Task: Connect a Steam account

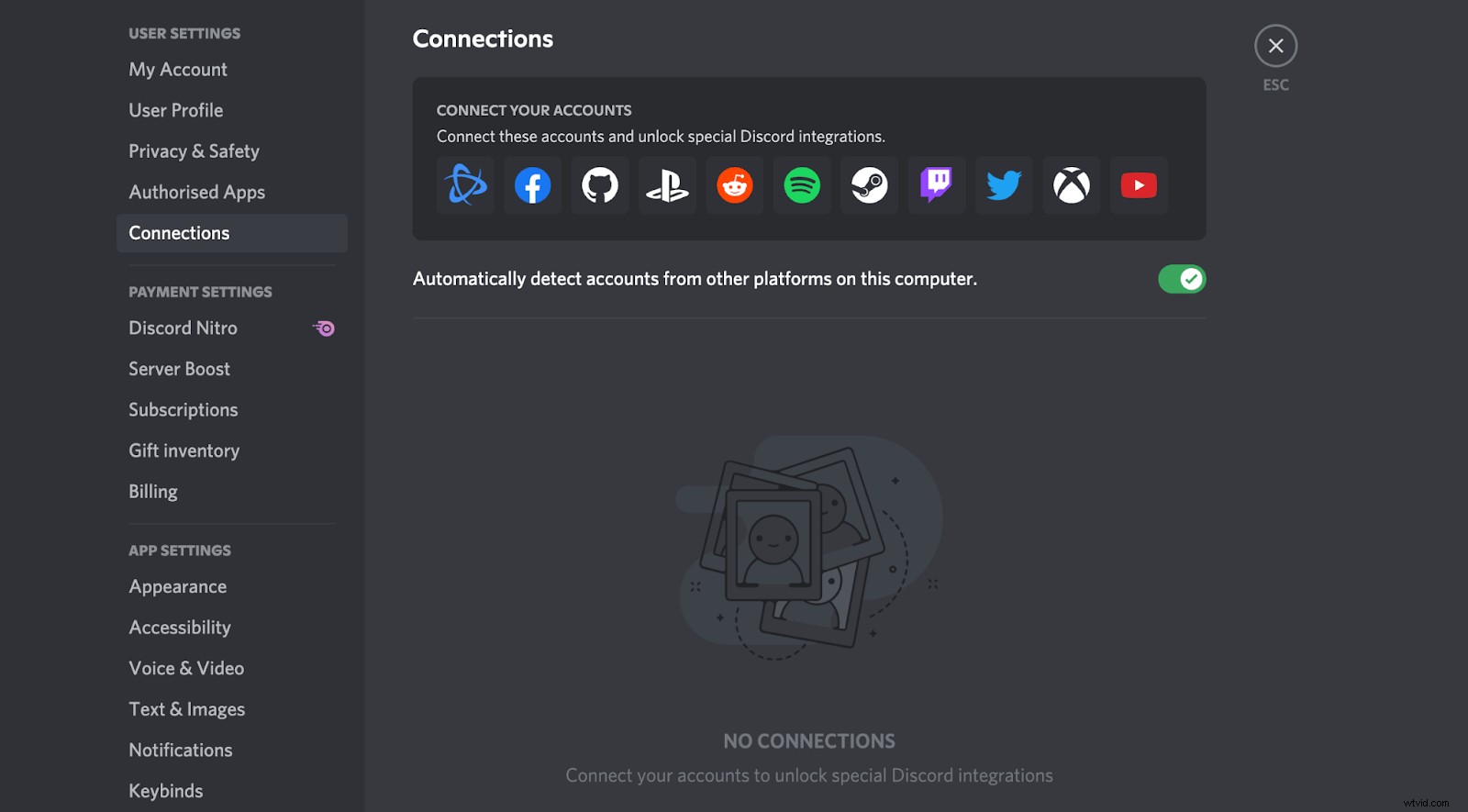Action: 869,185
